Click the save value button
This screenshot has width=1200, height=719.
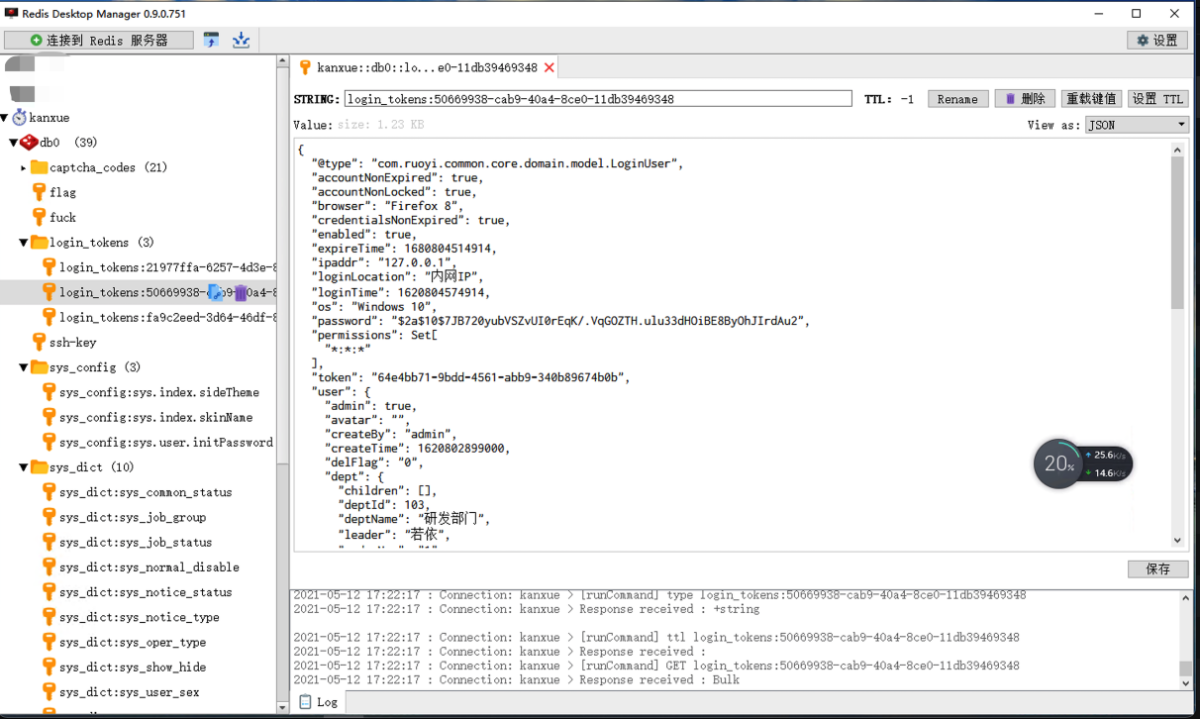(1158, 569)
